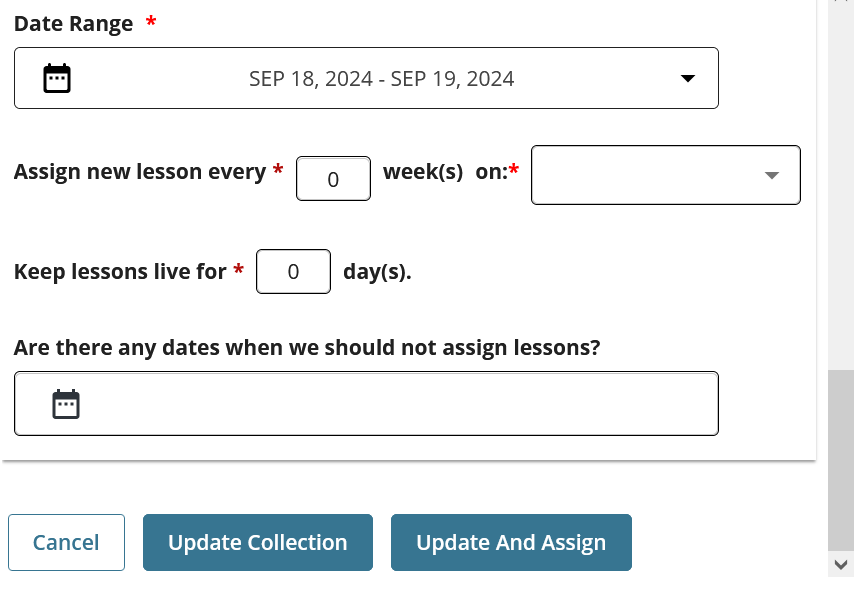Screen dimensions: 855x609
Task: Click the Update And Assign button
Action: click(x=511, y=543)
